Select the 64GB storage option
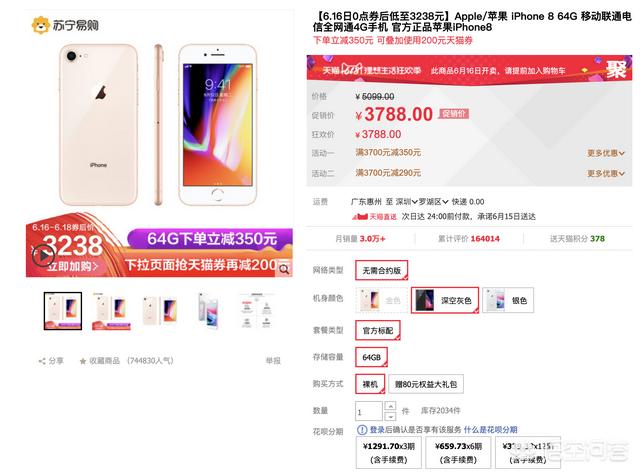 point(371,358)
